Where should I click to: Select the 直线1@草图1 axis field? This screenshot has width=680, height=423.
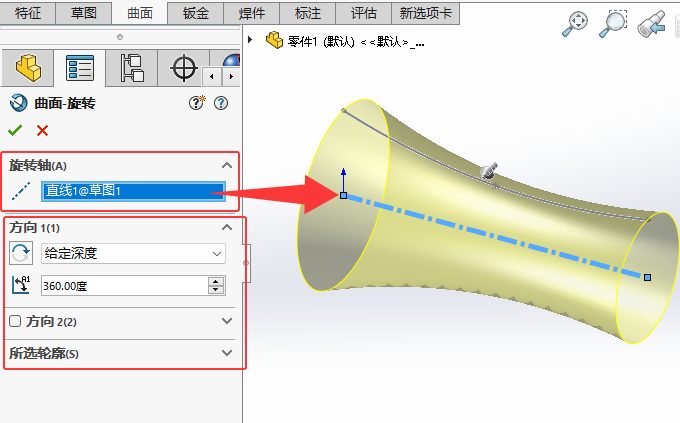point(134,191)
